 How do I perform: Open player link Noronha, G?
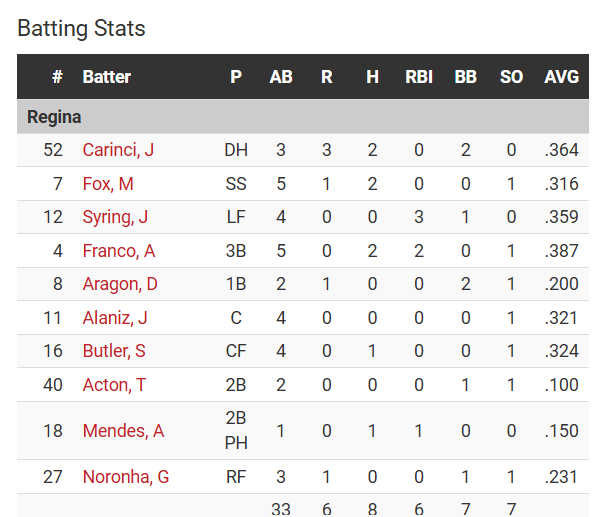(x=126, y=477)
